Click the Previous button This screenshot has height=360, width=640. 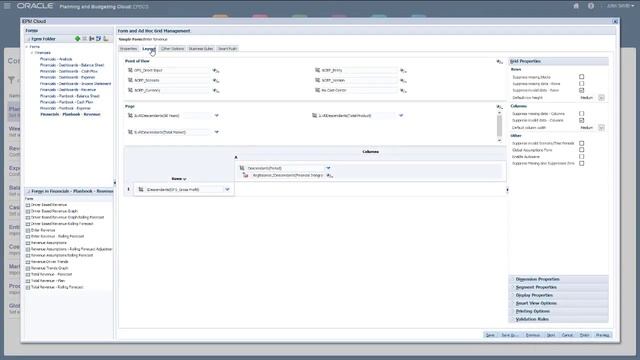pos(533,335)
